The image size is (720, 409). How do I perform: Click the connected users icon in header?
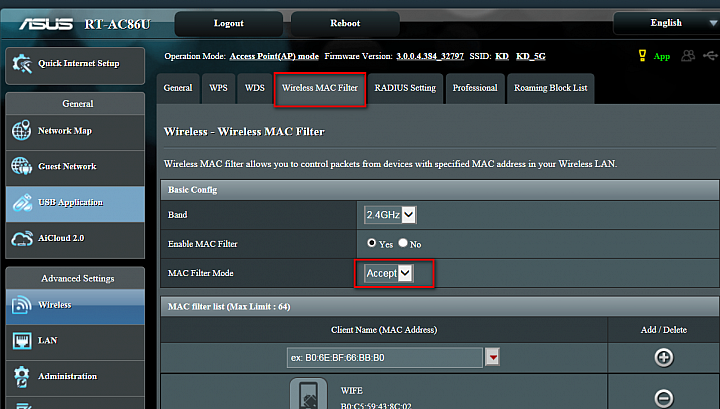click(688, 56)
